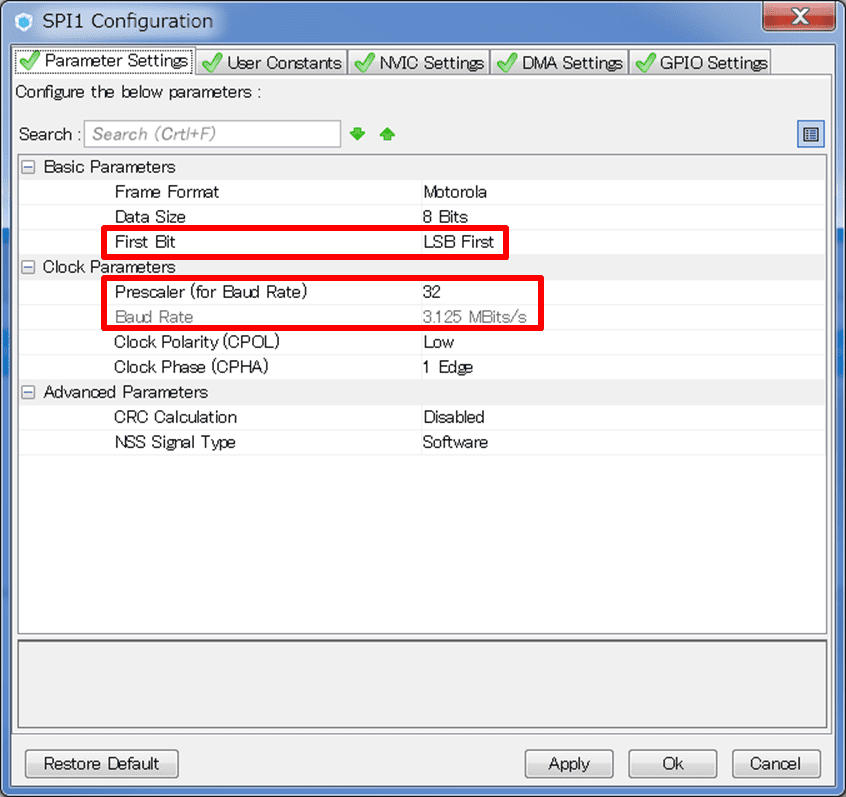Viewport: 846px width, 797px height.
Task: Click the green down arrow search icon
Action: point(358,134)
